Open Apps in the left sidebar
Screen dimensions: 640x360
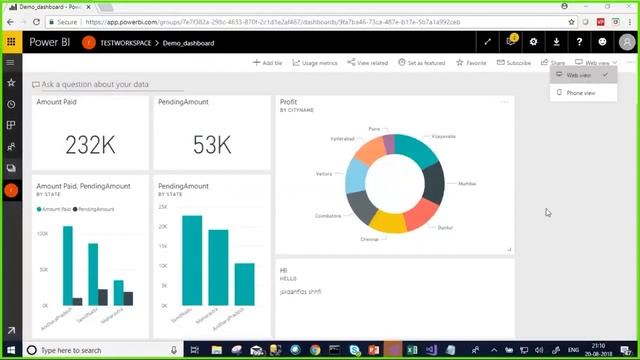click(x=11, y=125)
